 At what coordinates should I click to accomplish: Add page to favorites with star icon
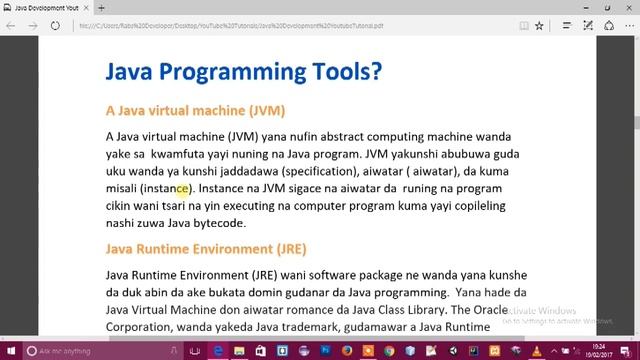click(x=539, y=26)
